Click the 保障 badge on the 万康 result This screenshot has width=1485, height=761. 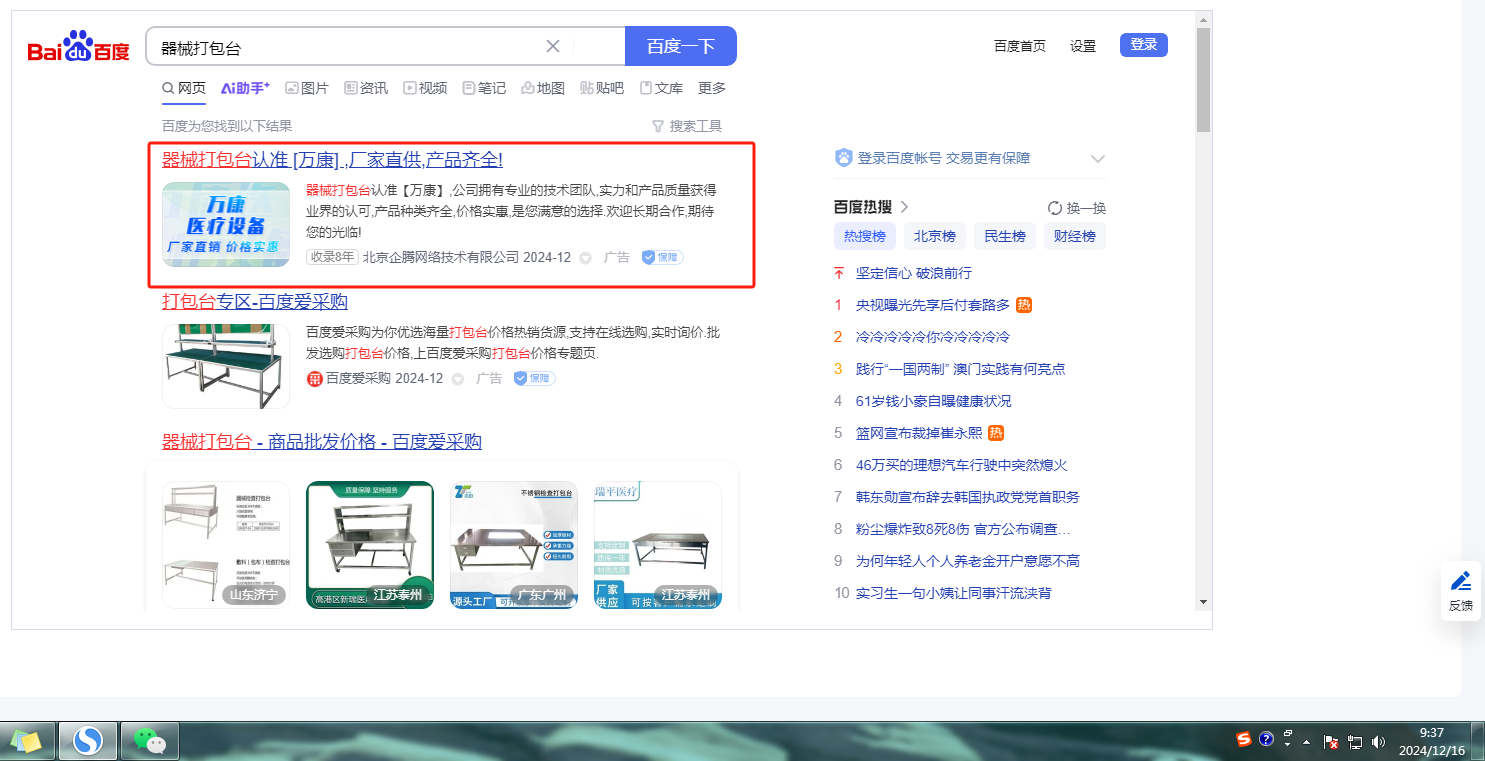[x=663, y=257]
